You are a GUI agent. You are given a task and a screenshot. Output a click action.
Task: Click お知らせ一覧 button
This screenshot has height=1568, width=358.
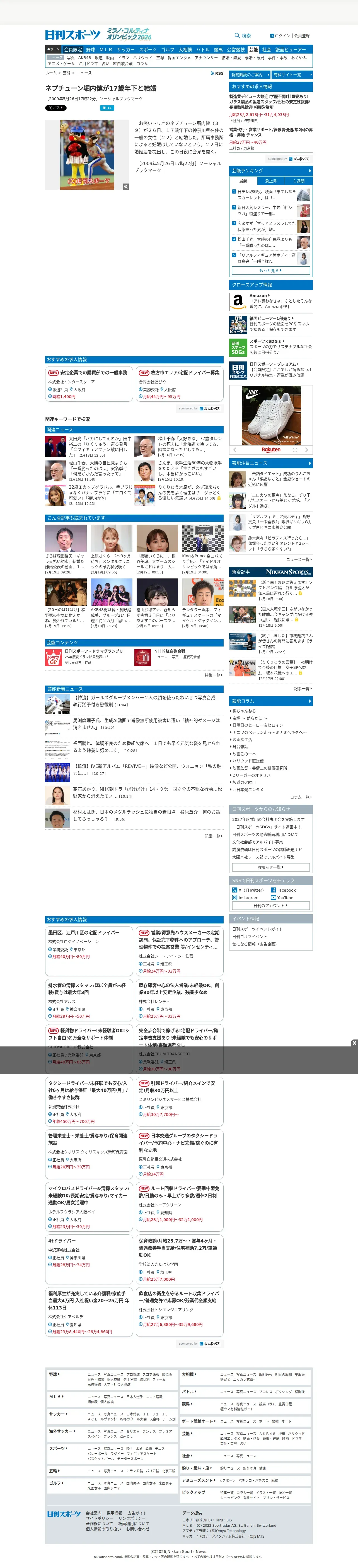pos(271,867)
